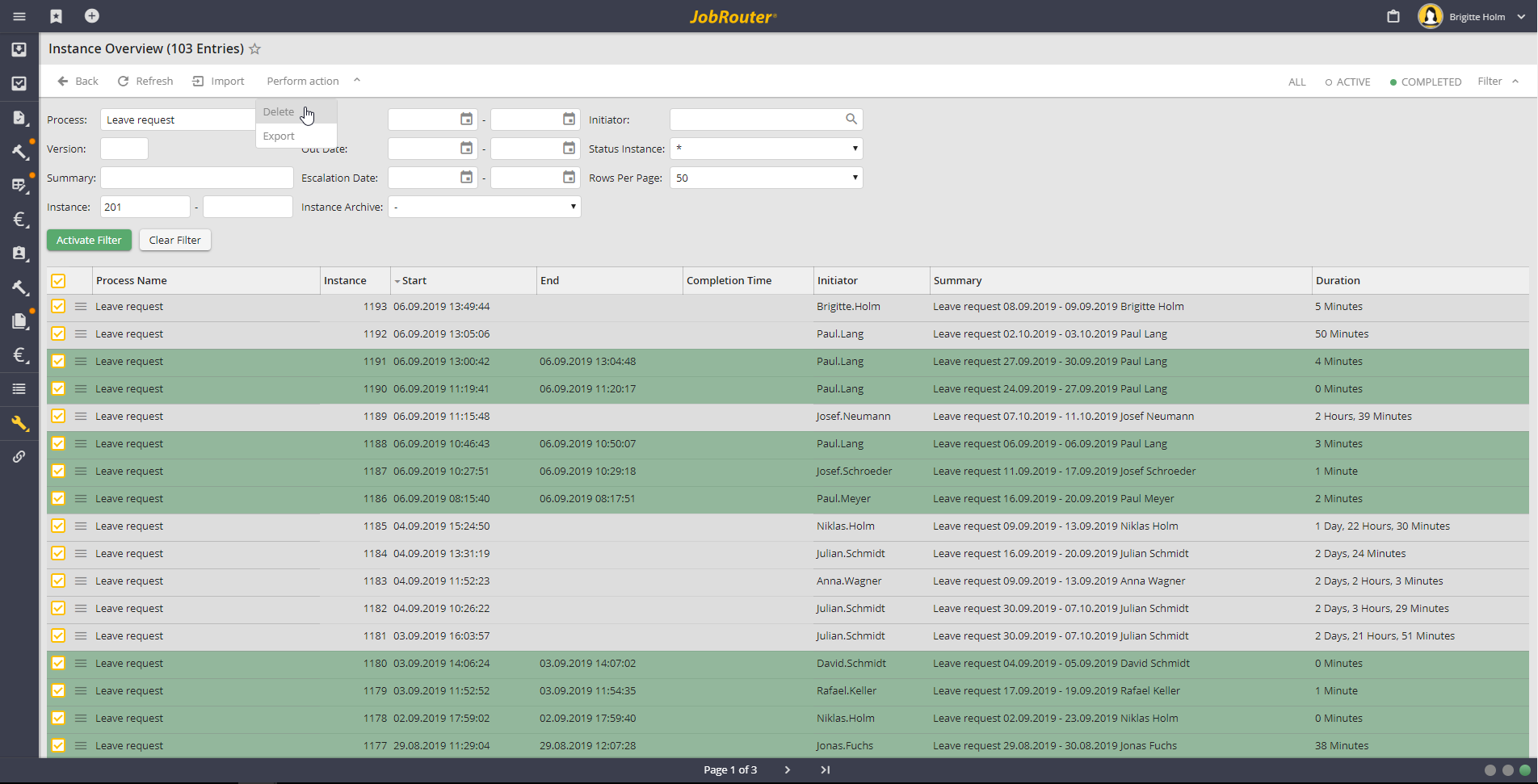This screenshot has width=1538, height=784.
Task: Open the Status Instance dropdown
Action: pos(767,149)
